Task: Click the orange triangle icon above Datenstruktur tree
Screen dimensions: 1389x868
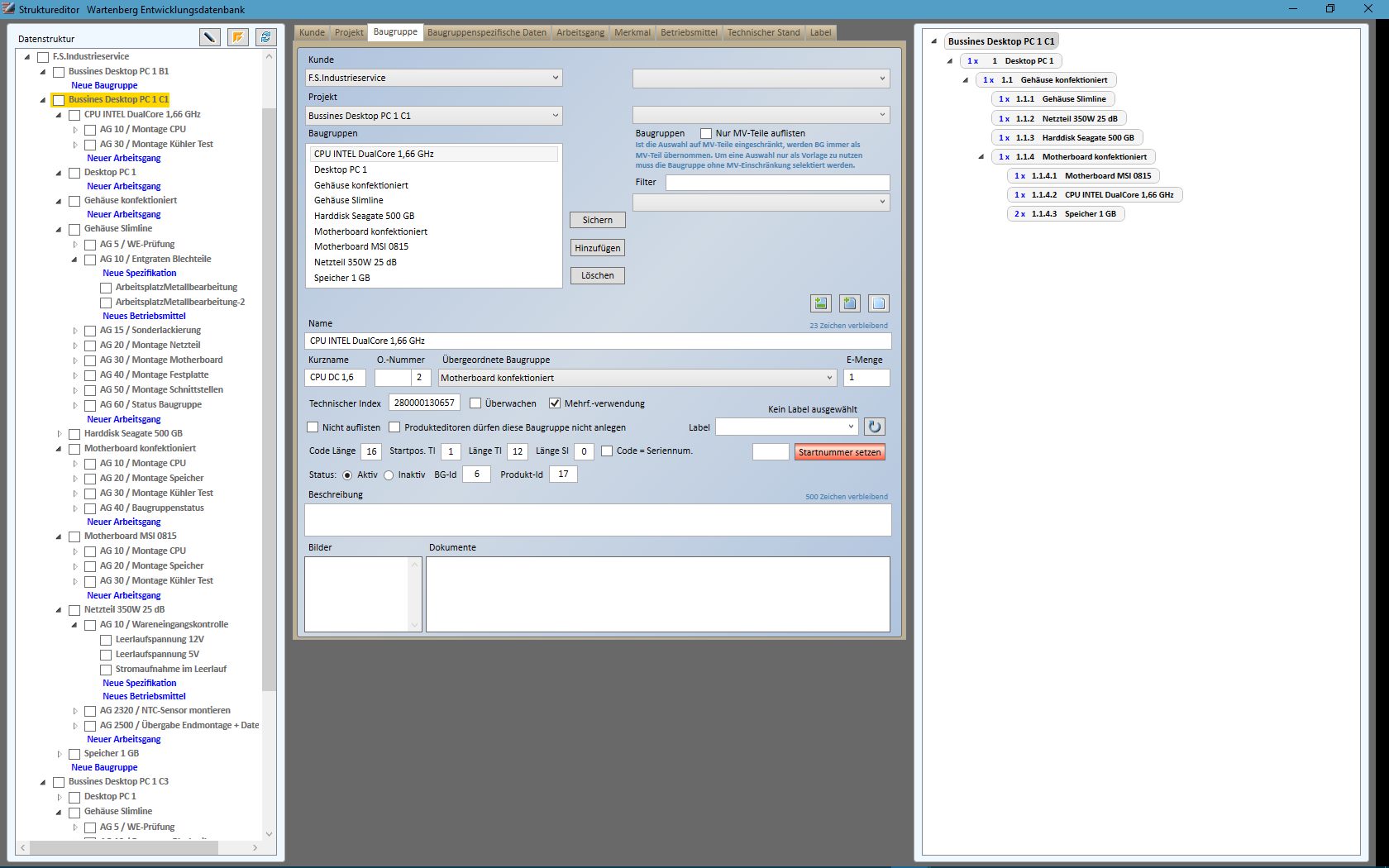Action: pyautogui.click(x=238, y=37)
